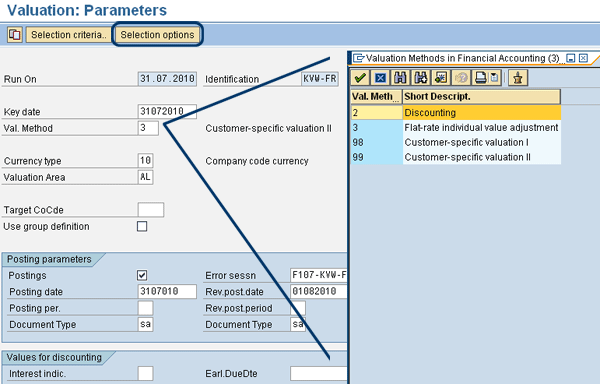Viewport: 600px width, 384px height.
Task: Click the Run On date field
Action: (x=167, y=79)
